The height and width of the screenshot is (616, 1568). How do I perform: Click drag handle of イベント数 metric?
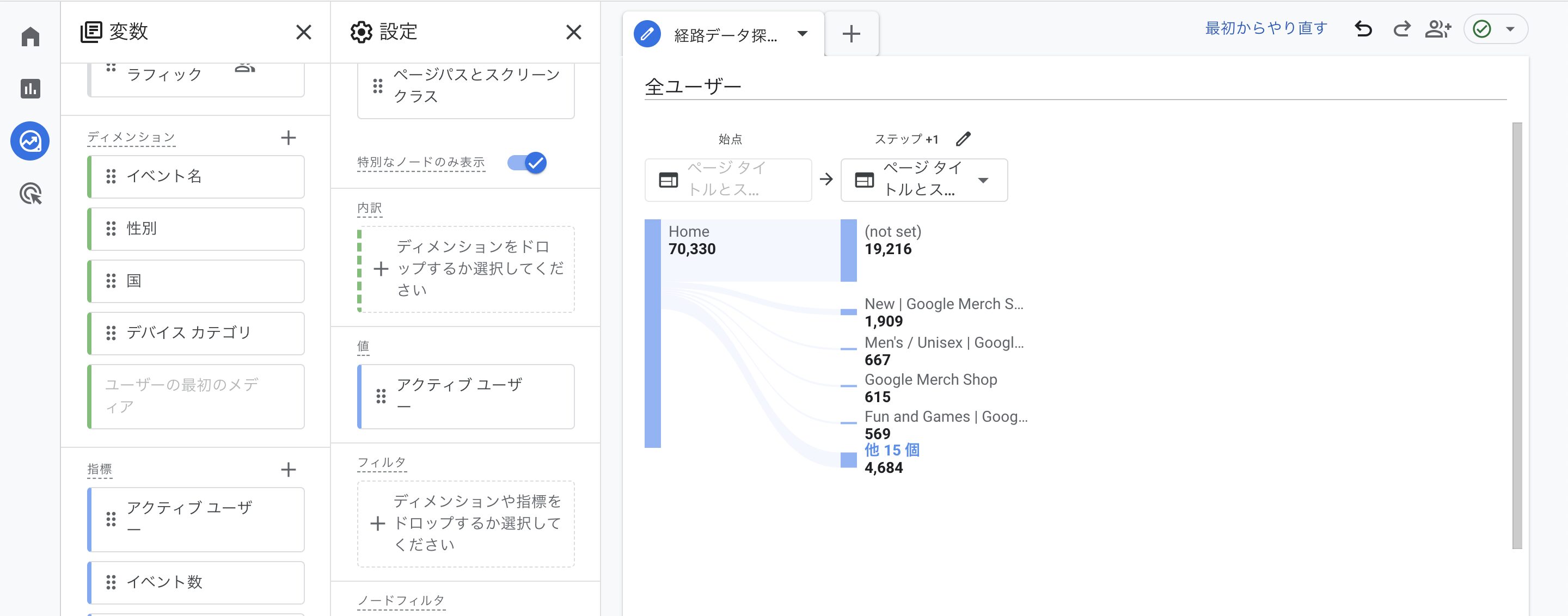(x=111, y=583)
